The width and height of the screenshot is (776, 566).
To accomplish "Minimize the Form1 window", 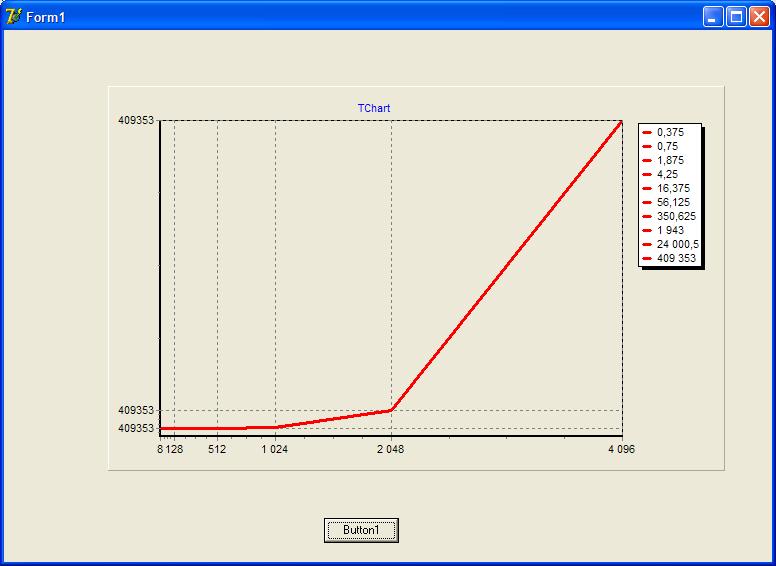I will coord(713,16).
